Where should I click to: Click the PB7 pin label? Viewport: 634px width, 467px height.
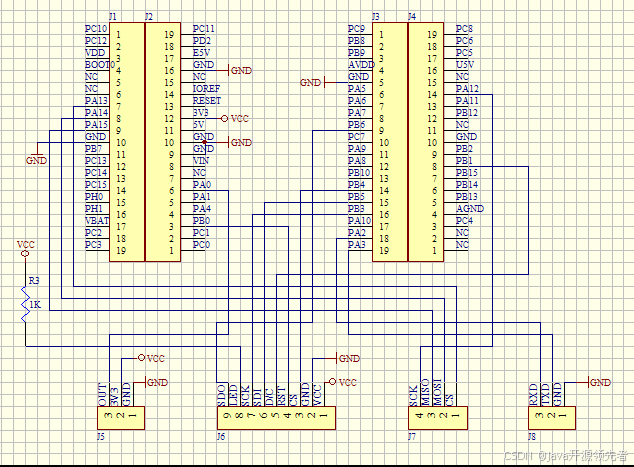93,148
